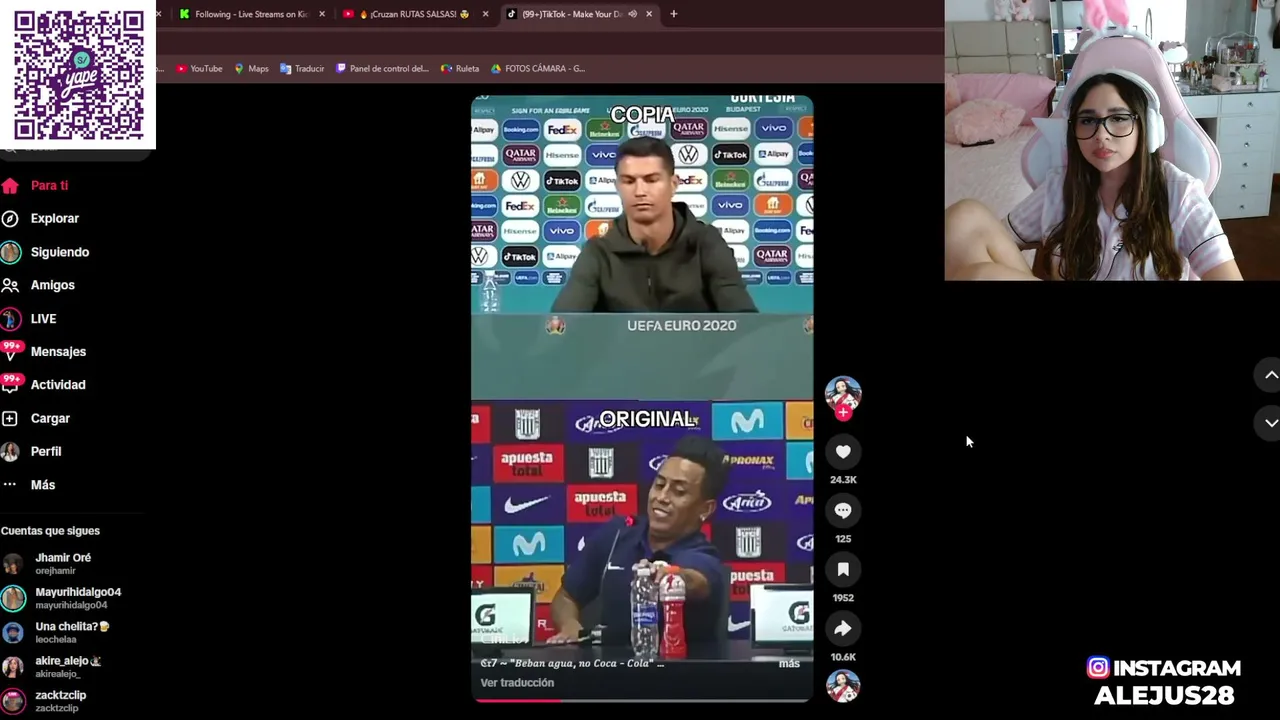Click the 1952 saves count
This screenshot has height=720, width=1280.
[x=843, y=598]
